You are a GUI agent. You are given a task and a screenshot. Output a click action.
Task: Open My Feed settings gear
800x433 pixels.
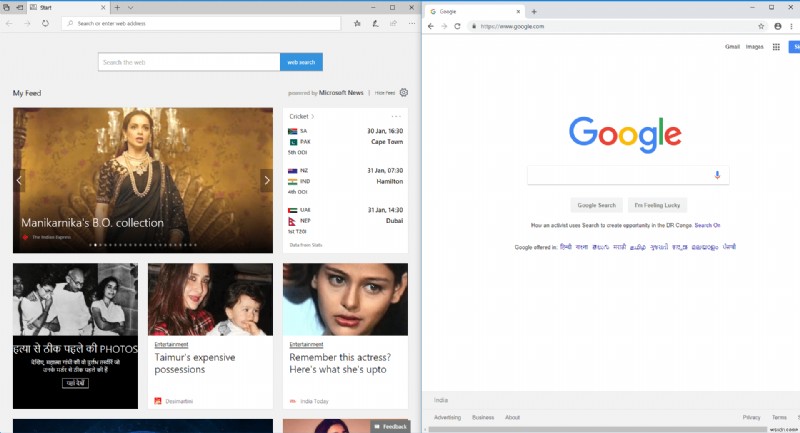pos(404,92)
